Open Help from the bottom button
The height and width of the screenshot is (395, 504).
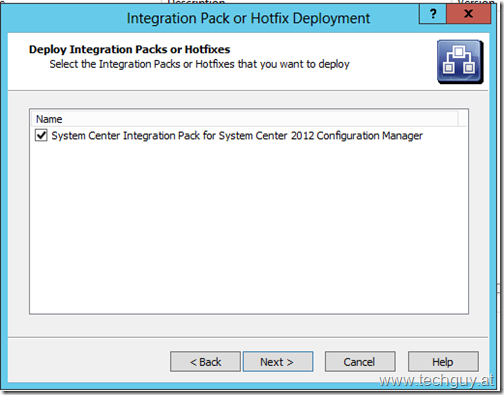[x=443, y=361]
